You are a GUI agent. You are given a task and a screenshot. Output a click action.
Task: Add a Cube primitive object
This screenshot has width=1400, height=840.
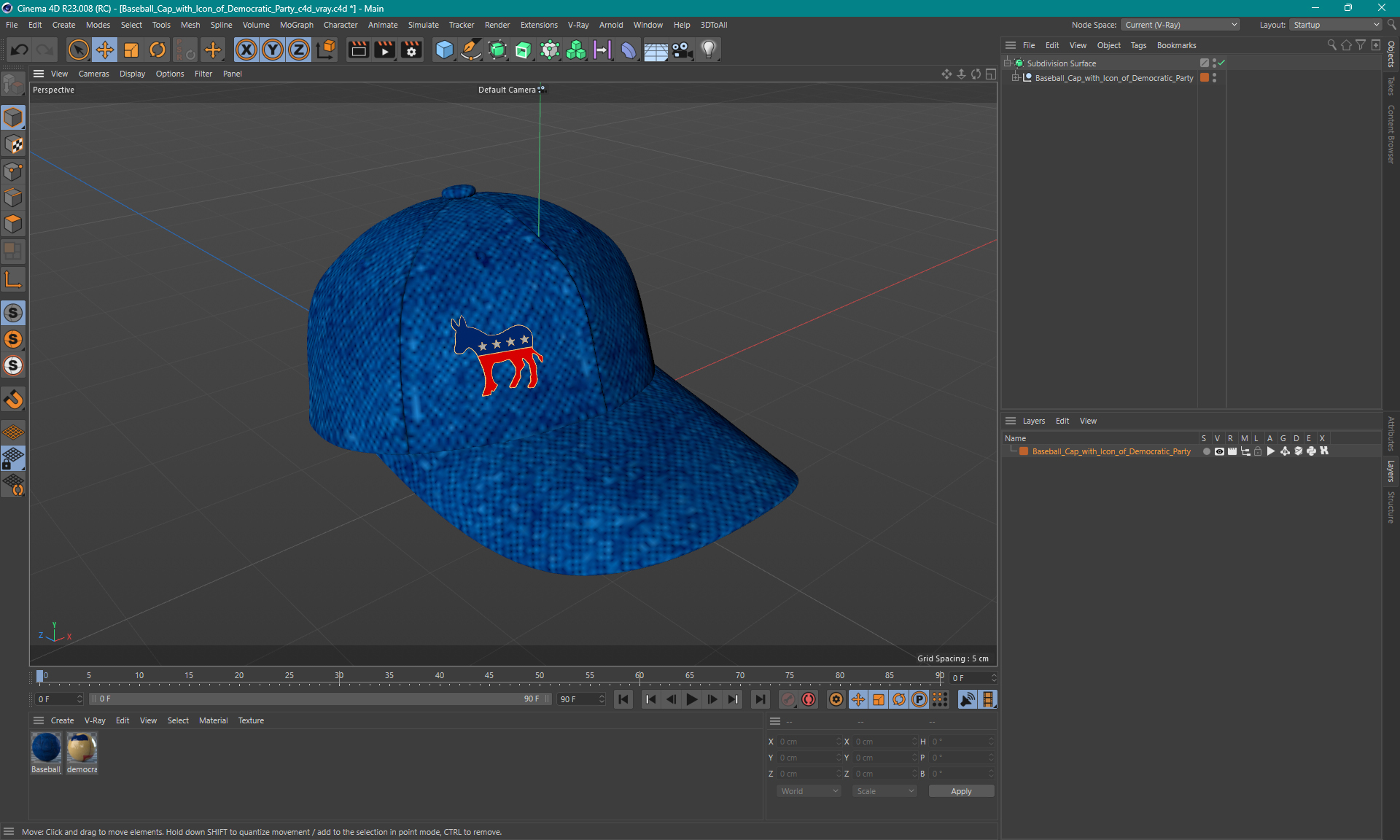(x=444, y=50)
